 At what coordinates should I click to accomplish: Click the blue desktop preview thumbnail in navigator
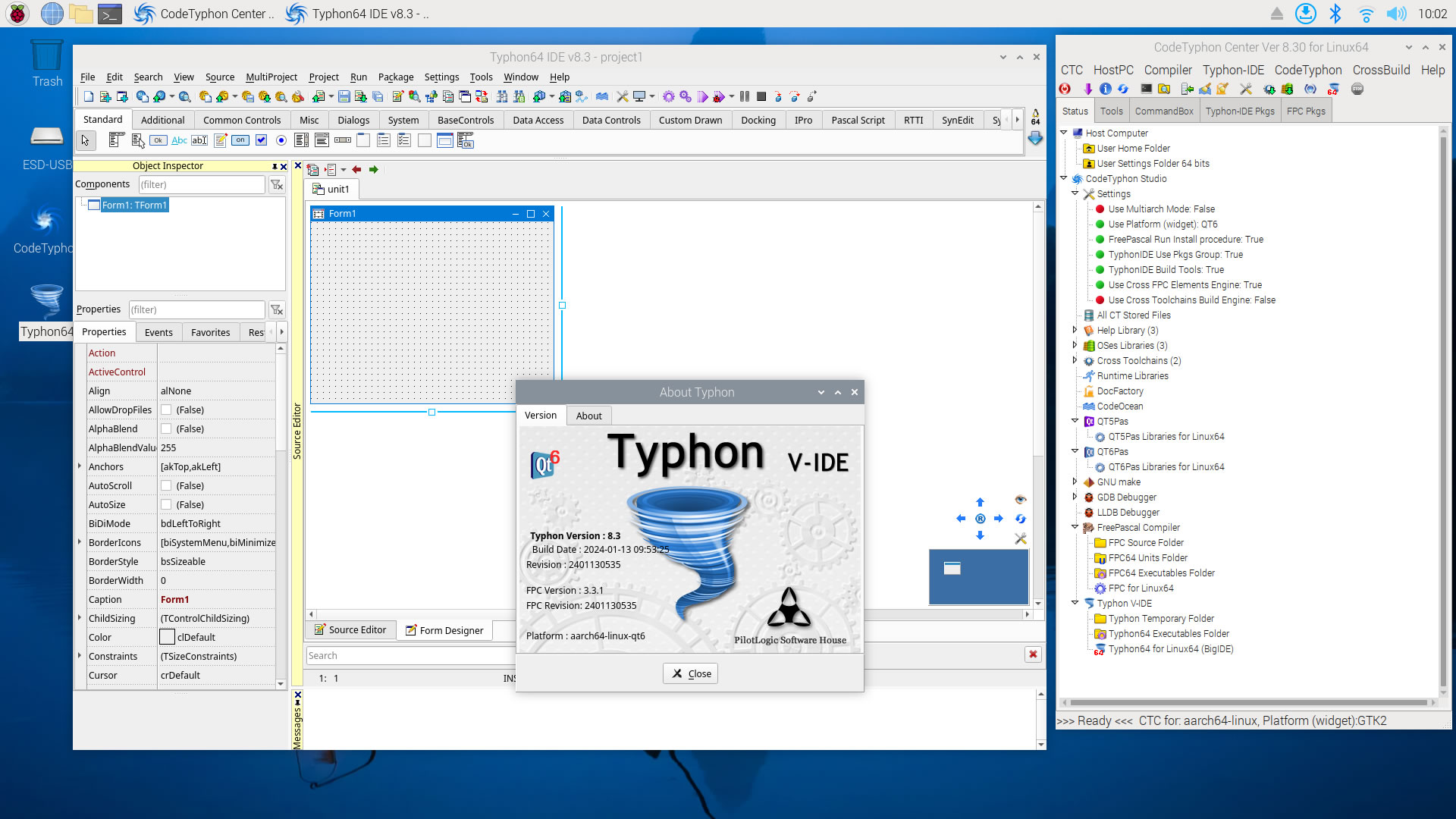point(978,578)
